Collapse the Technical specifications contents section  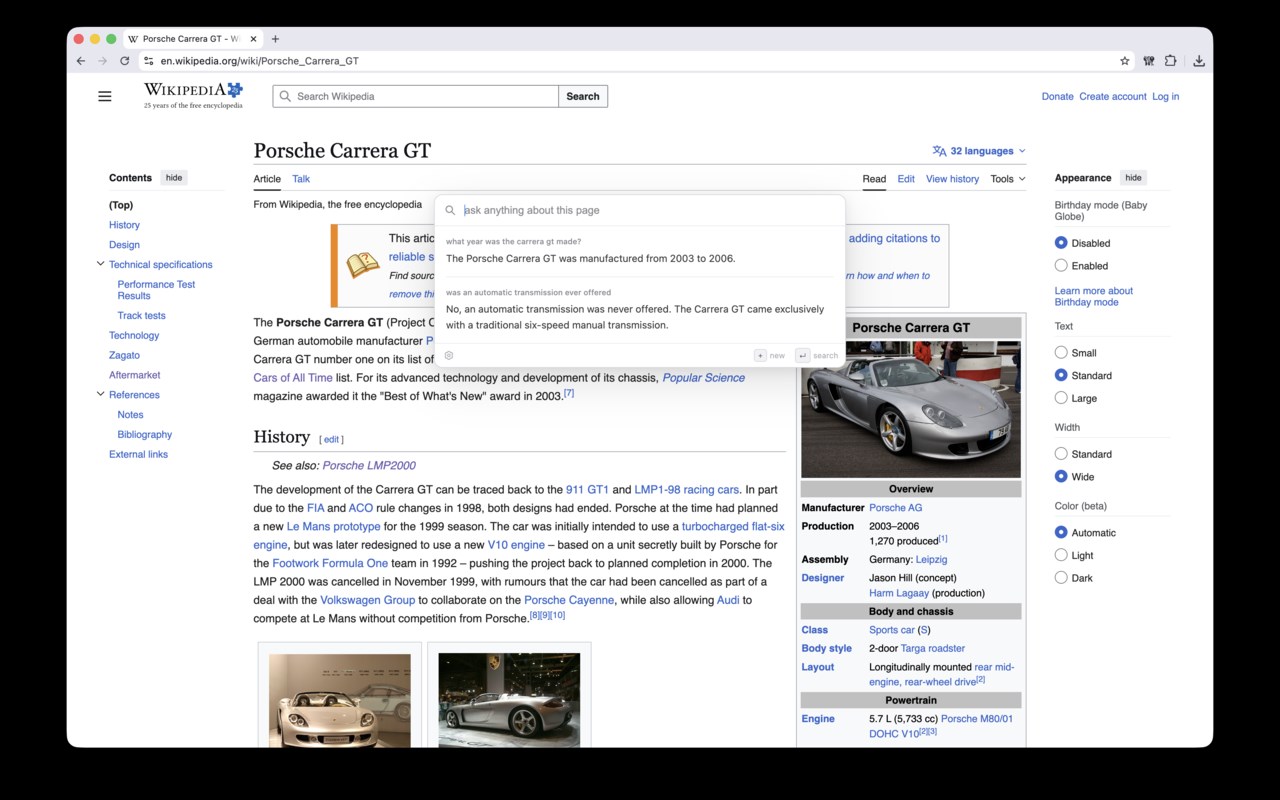100,264
